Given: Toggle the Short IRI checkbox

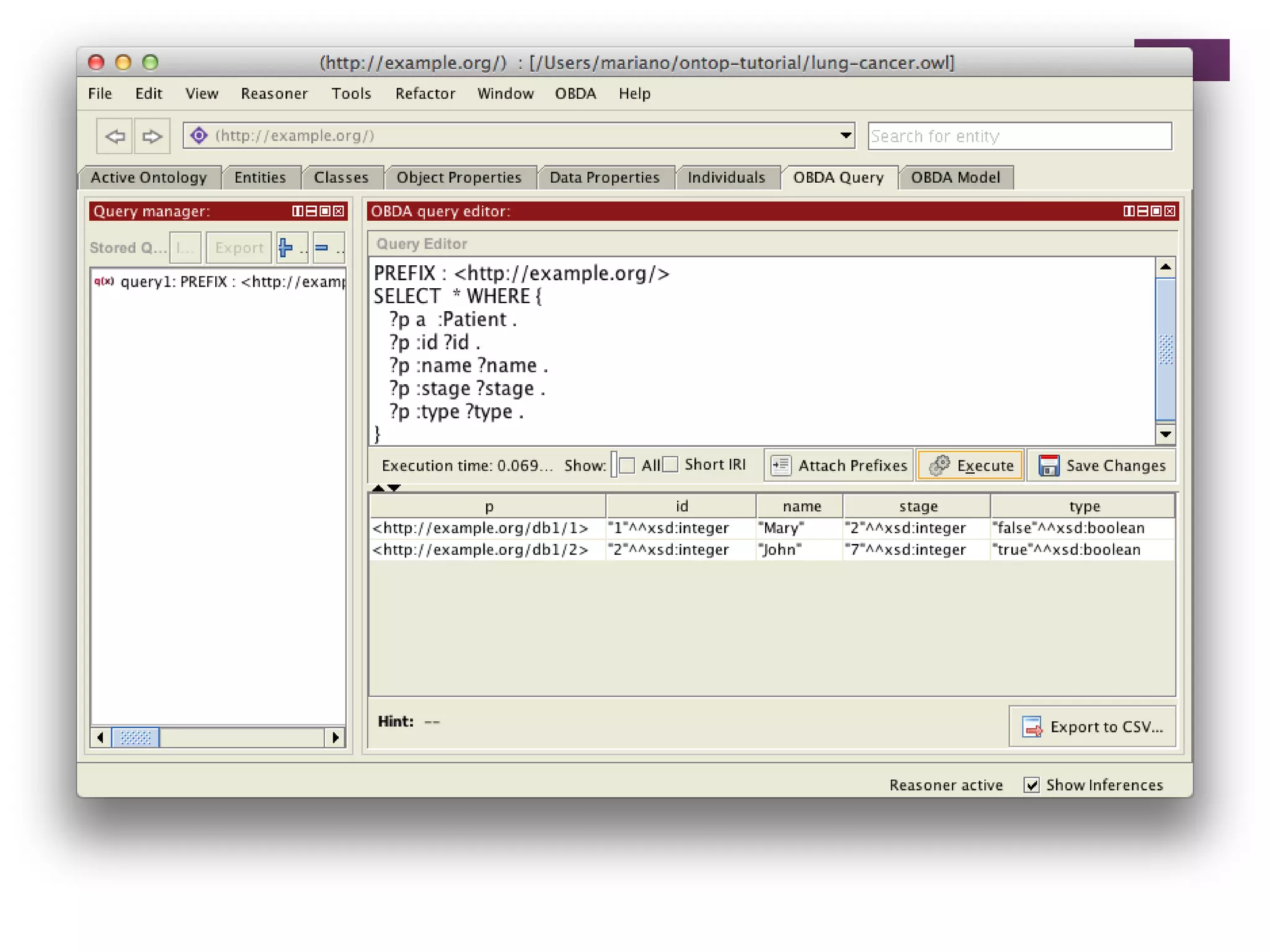Looking at the screenshot, I should tap(670, 465).
